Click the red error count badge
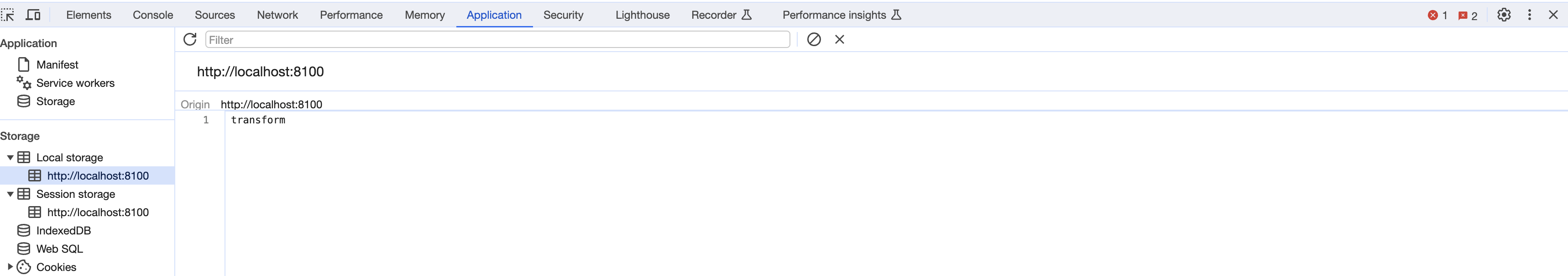The width and height of the screenshot is (1568, 276). tap(1437, 15)
